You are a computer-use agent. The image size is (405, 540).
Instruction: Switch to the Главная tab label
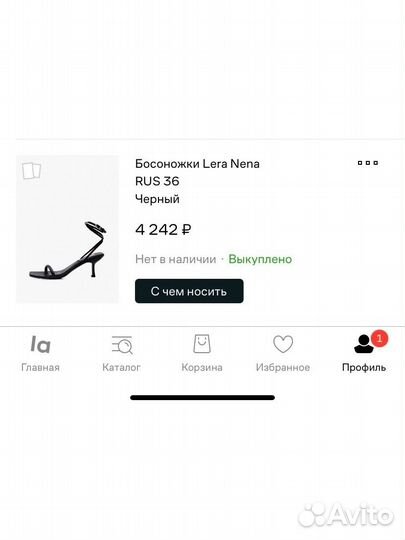click(x=41, y=367)
